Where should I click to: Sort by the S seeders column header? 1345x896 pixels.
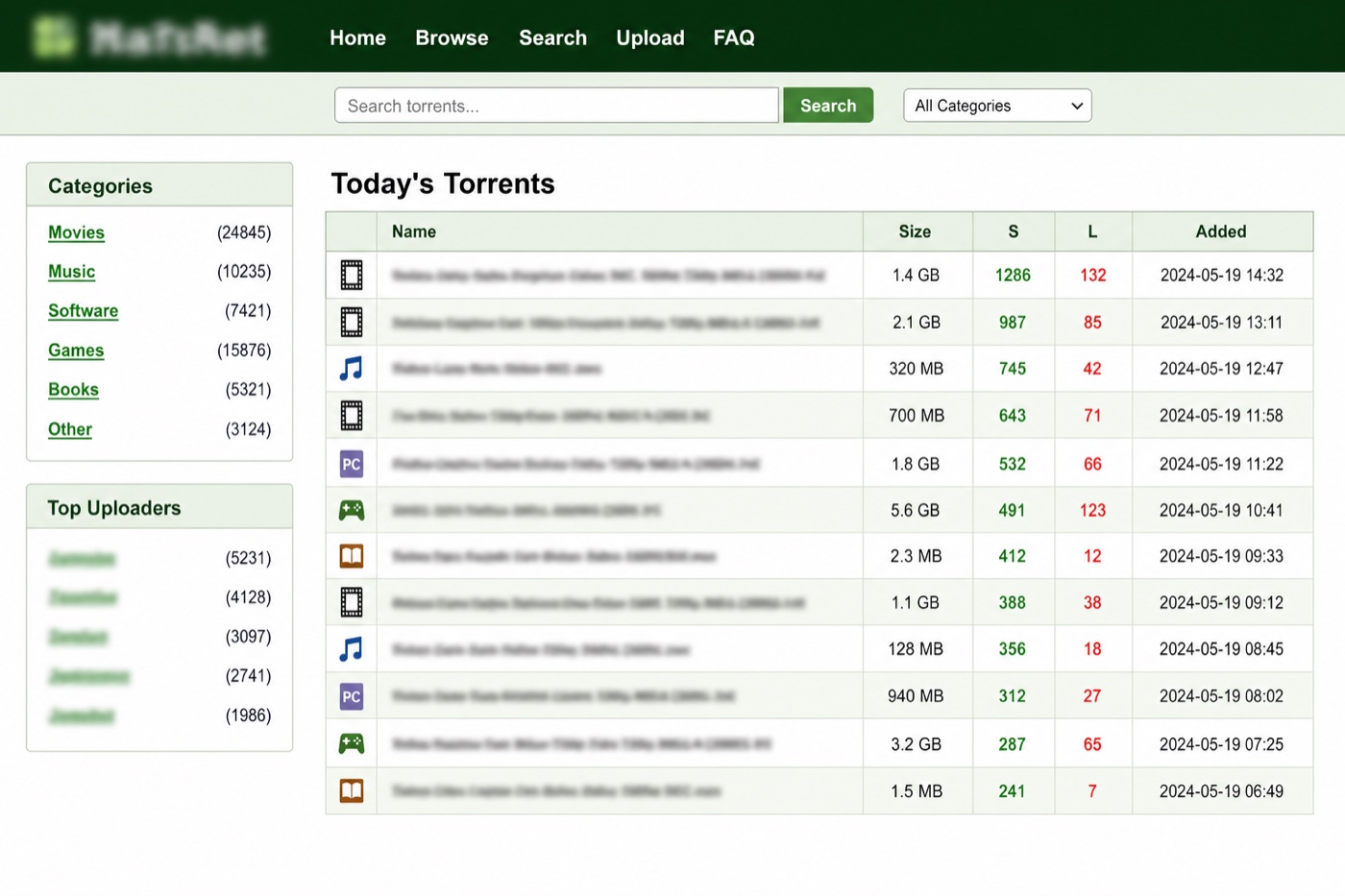tap(1014, 231)
